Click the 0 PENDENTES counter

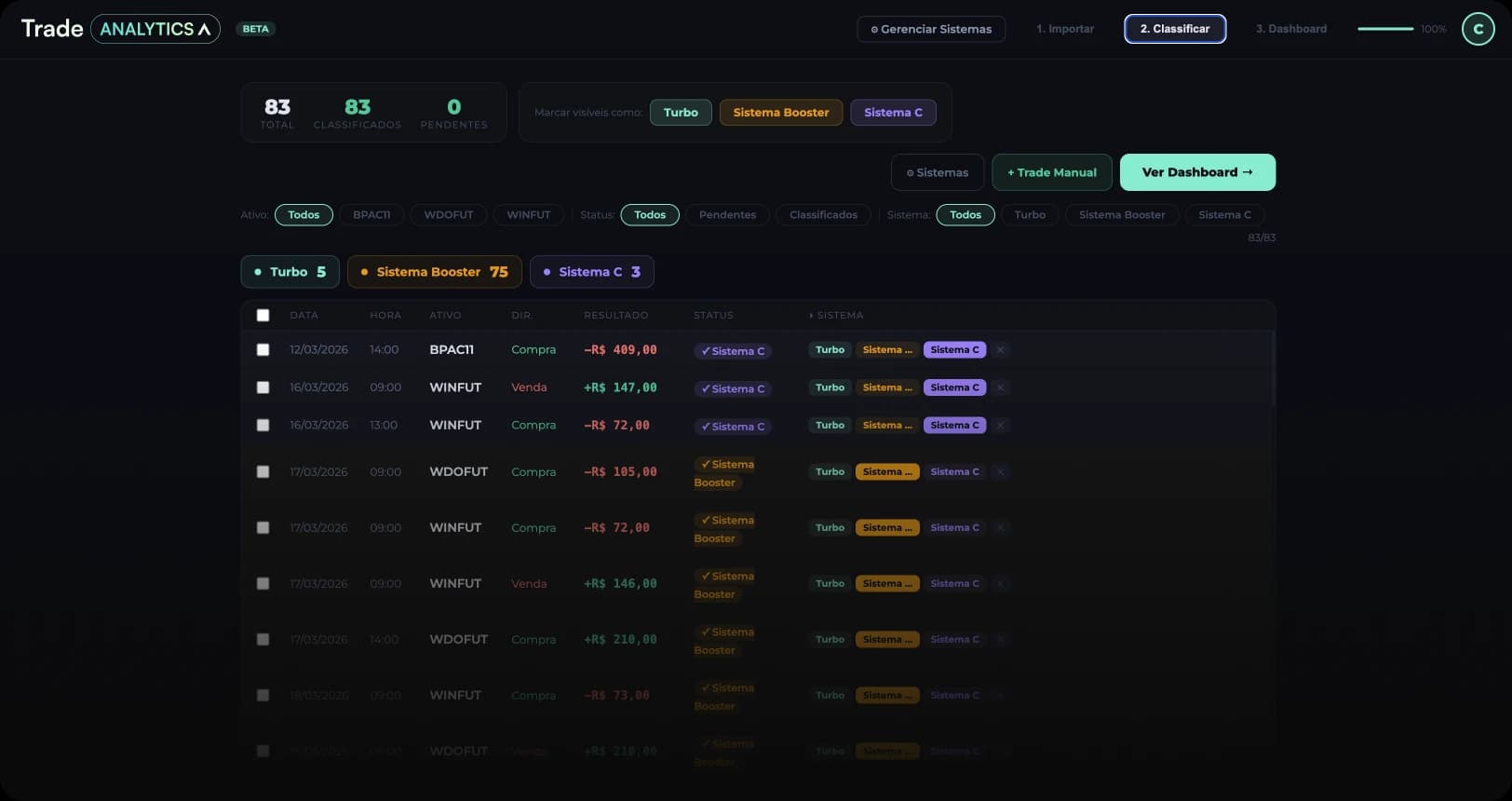(453, 113)
